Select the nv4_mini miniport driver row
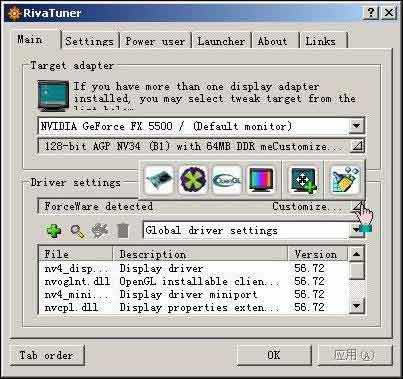Viewport: 403px width, 379px height. point(193,294)
